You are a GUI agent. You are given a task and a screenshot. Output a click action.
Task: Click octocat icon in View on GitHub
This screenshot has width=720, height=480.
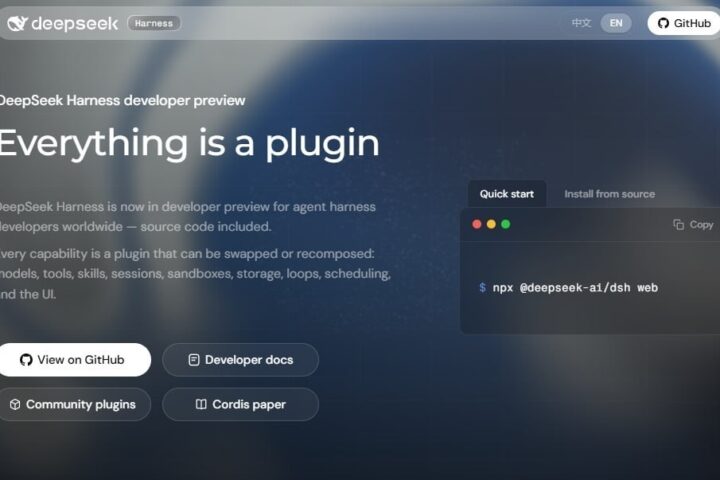coord(26,360)
